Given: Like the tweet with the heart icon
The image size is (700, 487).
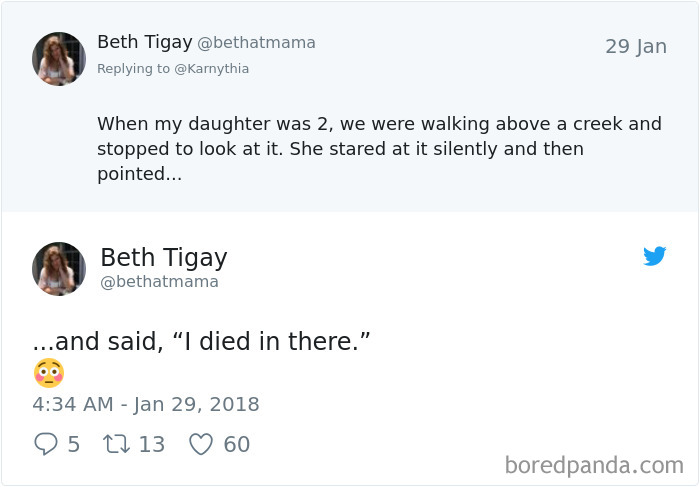Looking at the screenshot, I should coord(201,444).
